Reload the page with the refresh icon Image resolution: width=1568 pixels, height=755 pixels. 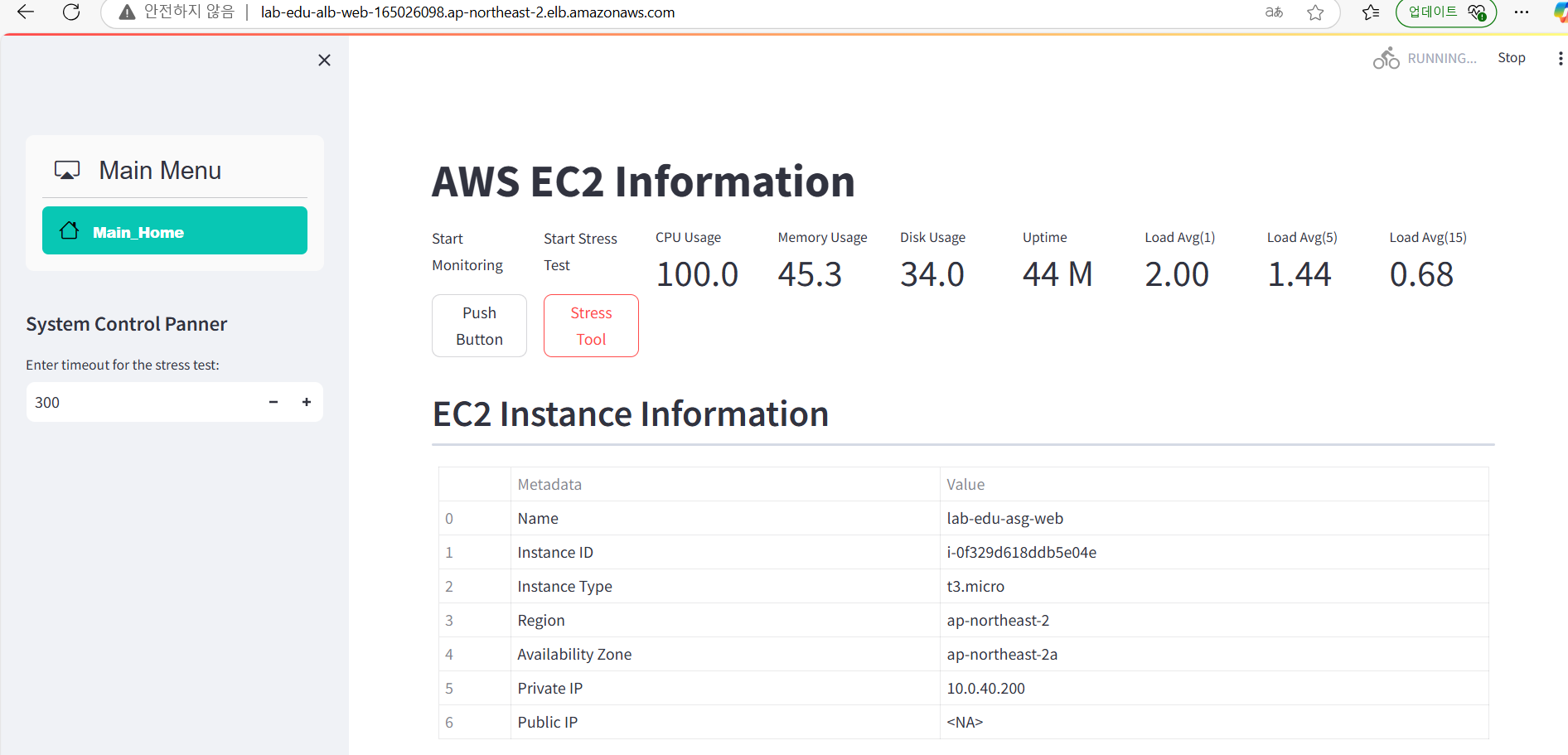pos(71,12)
